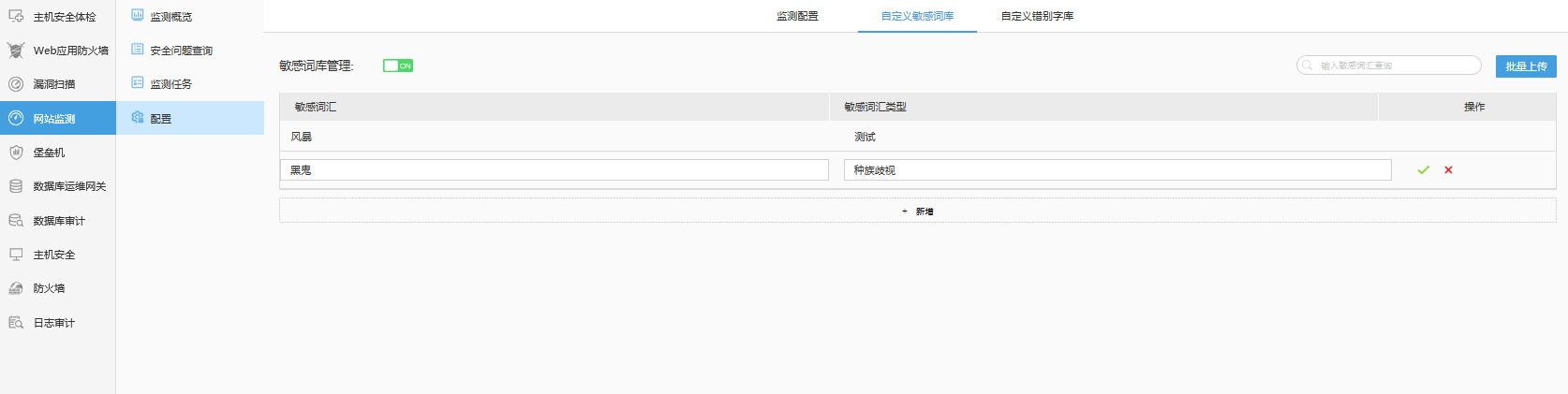This screenshot has width=1568, height=394.
Task: Click the 配置 gear icon
Action: (138, 117)
